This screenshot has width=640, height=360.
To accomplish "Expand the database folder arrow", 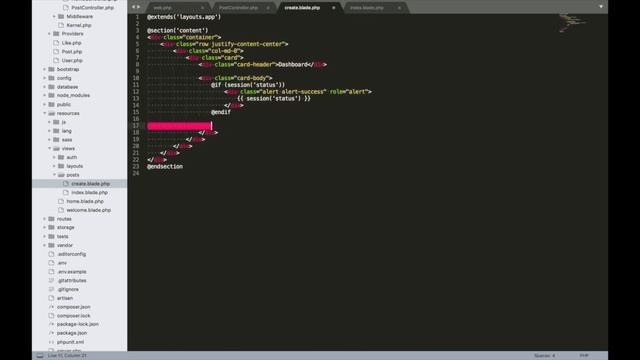I will click(x=44, y=87).
